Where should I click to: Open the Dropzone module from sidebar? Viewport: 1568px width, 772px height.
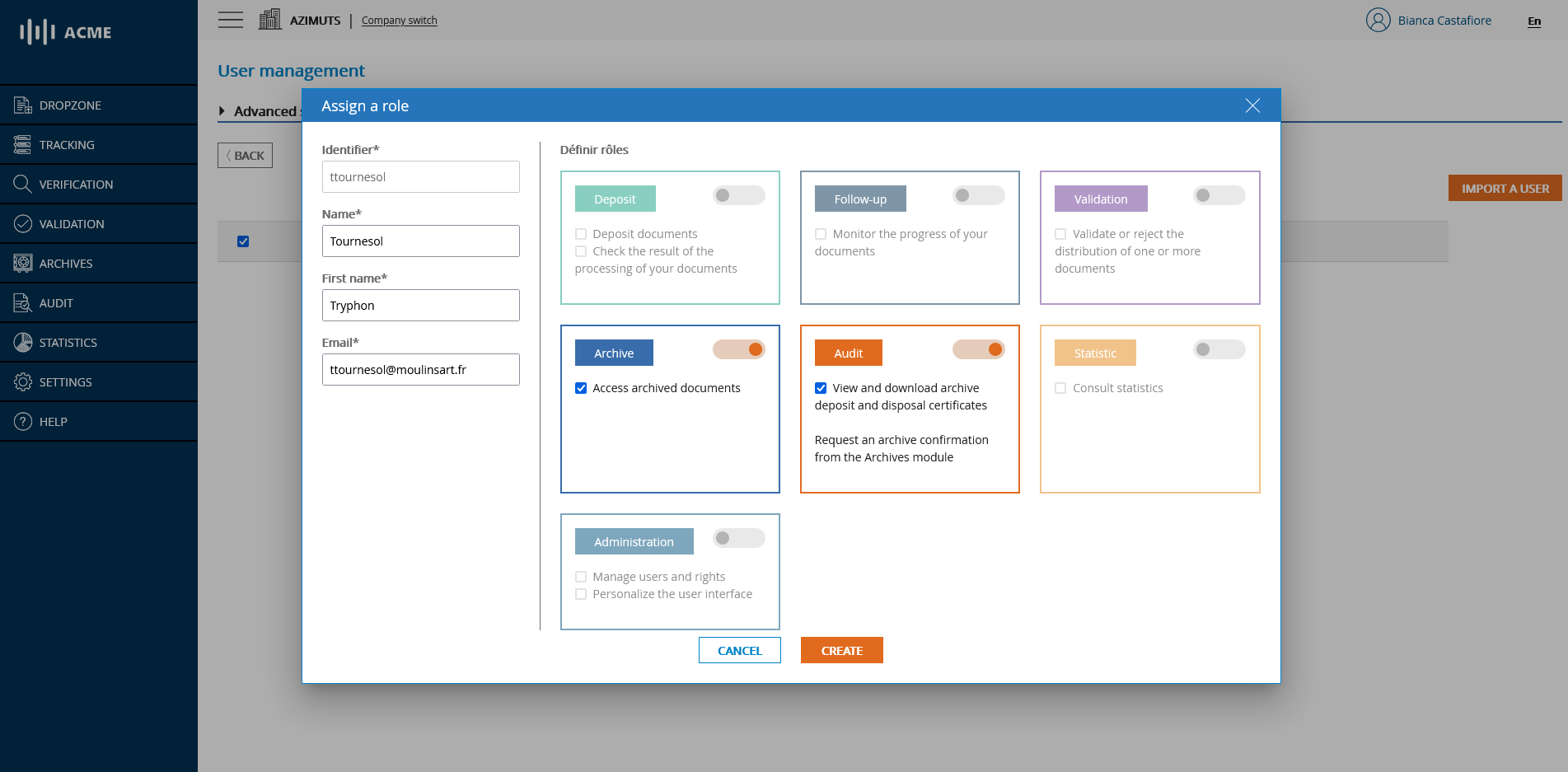[70, 105]
